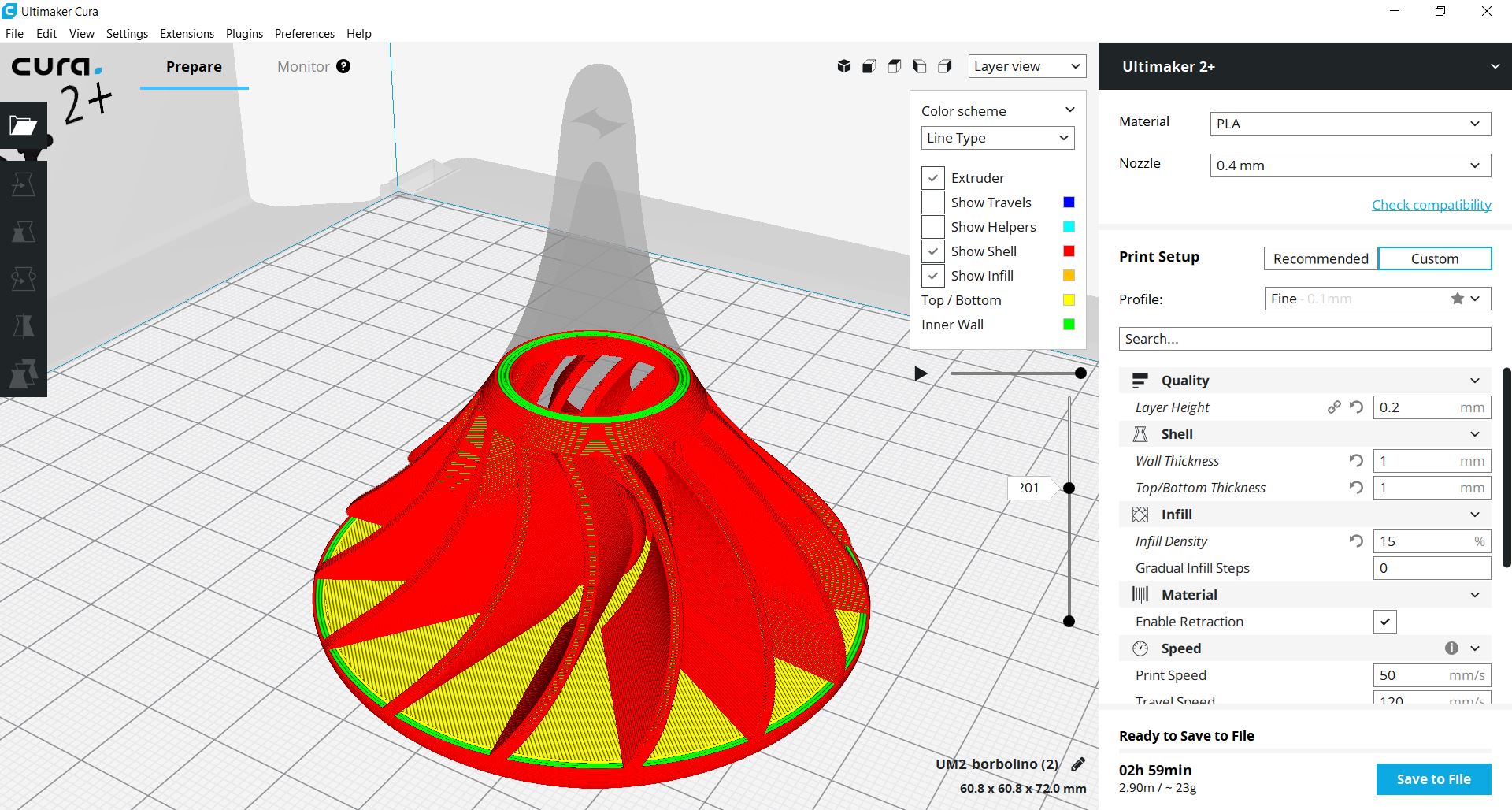Open the Edit menu

click(46, 34)
